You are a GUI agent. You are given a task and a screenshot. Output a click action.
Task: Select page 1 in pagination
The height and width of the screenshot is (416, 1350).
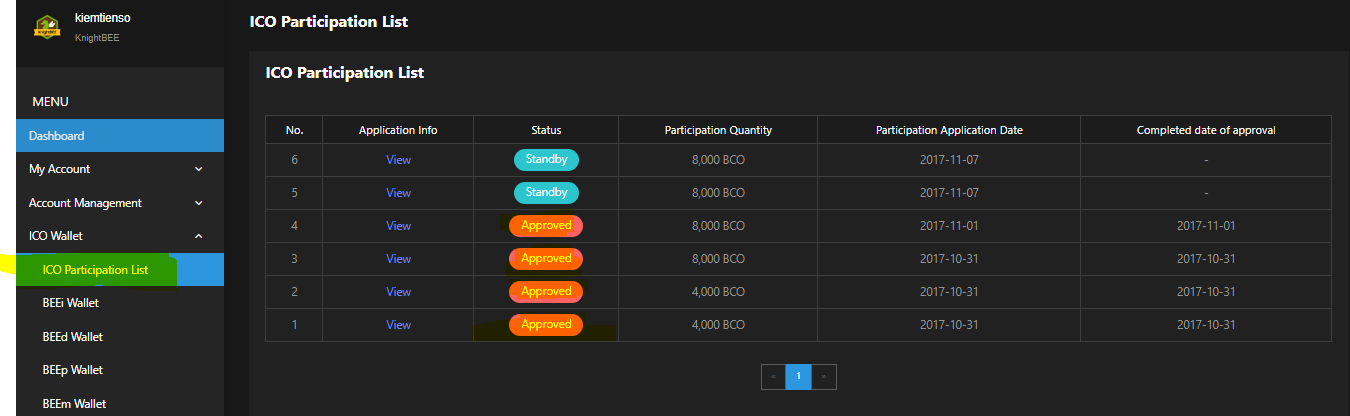798,377
